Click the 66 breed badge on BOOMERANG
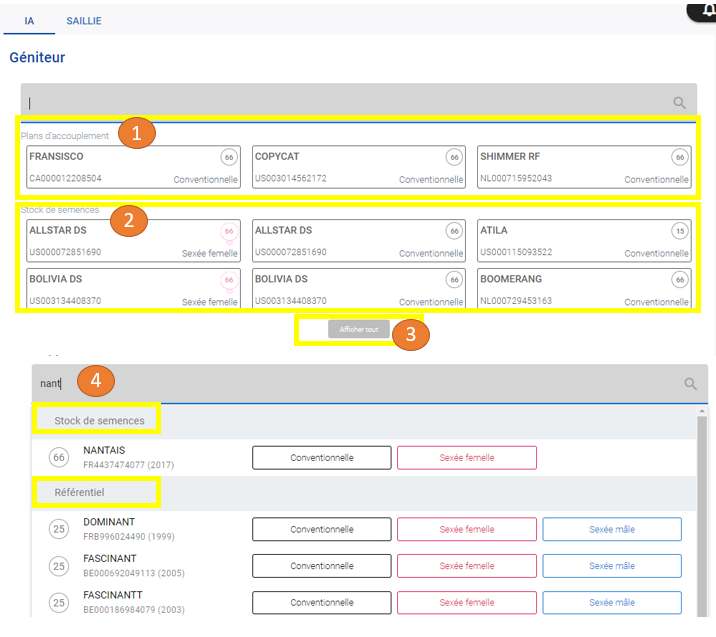 tap(680, 280)
